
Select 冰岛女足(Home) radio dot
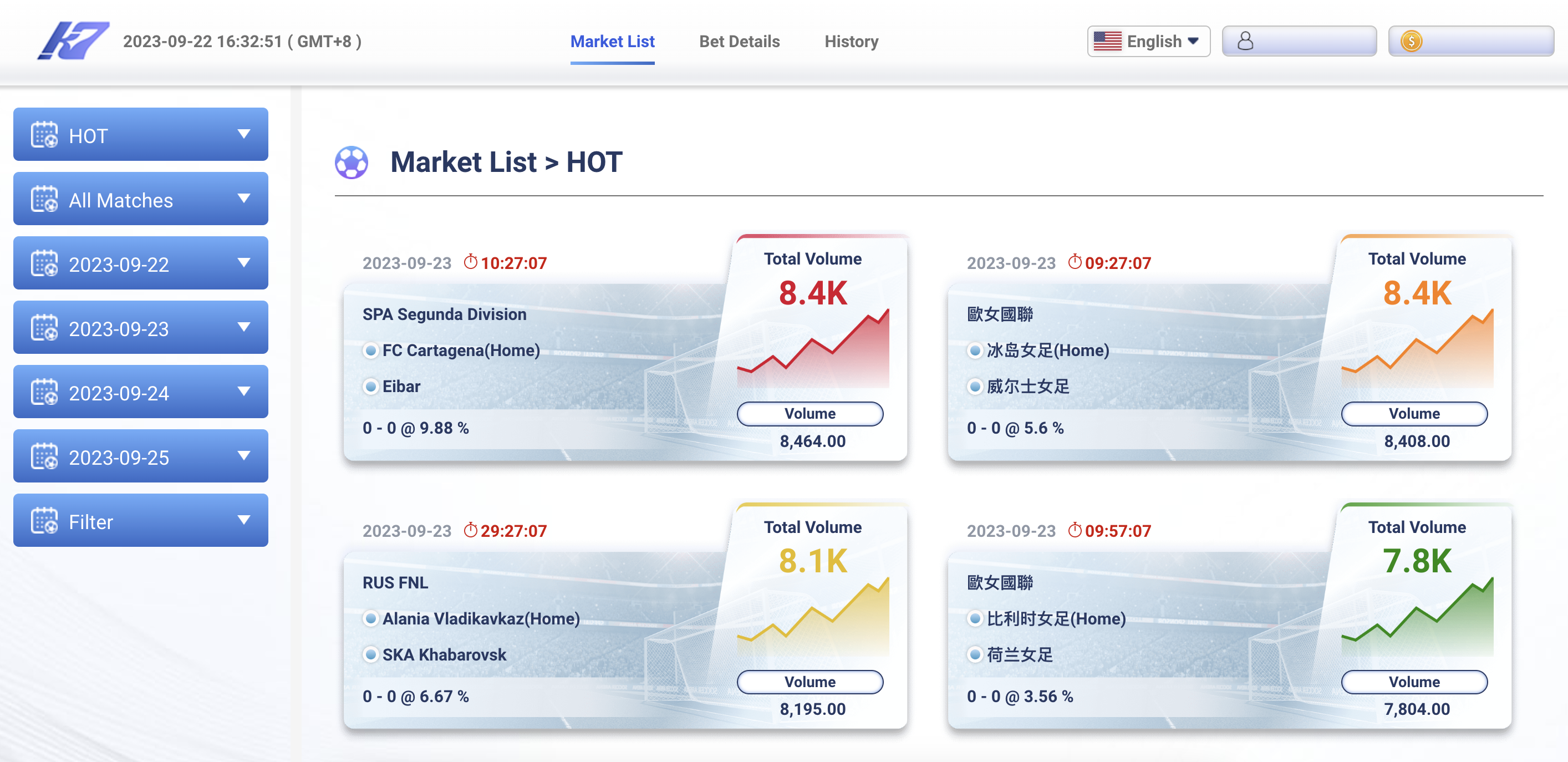[975, 350]
